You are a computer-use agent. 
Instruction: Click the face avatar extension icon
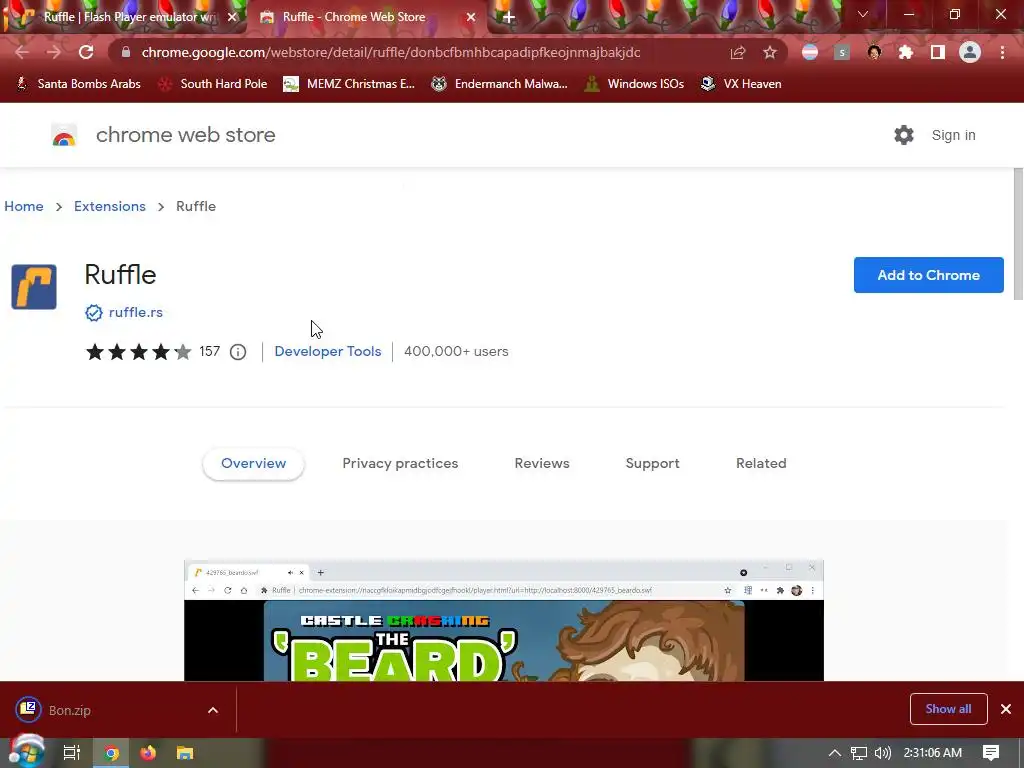coord(874,52)
